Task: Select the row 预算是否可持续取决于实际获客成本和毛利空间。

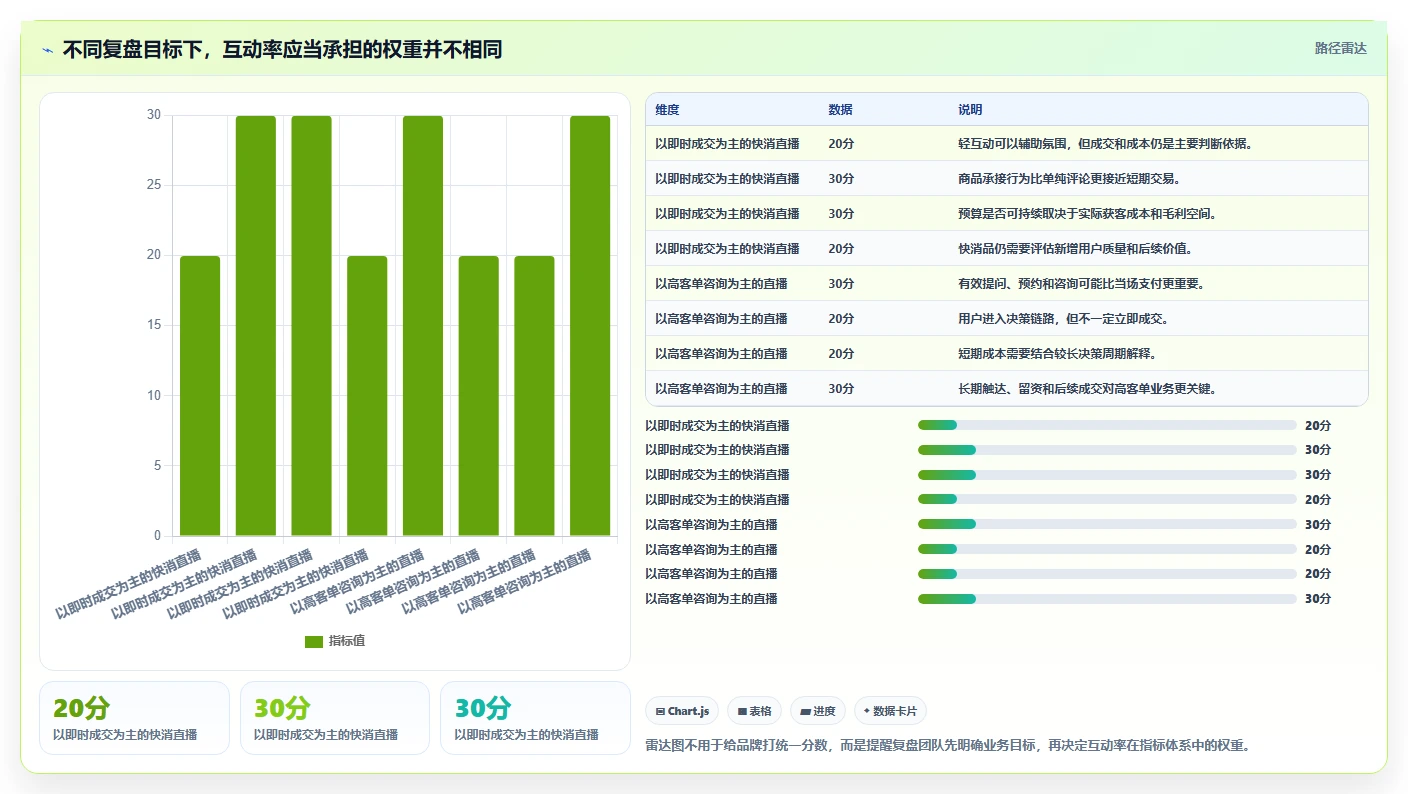Action: [x=1007, y=214]
